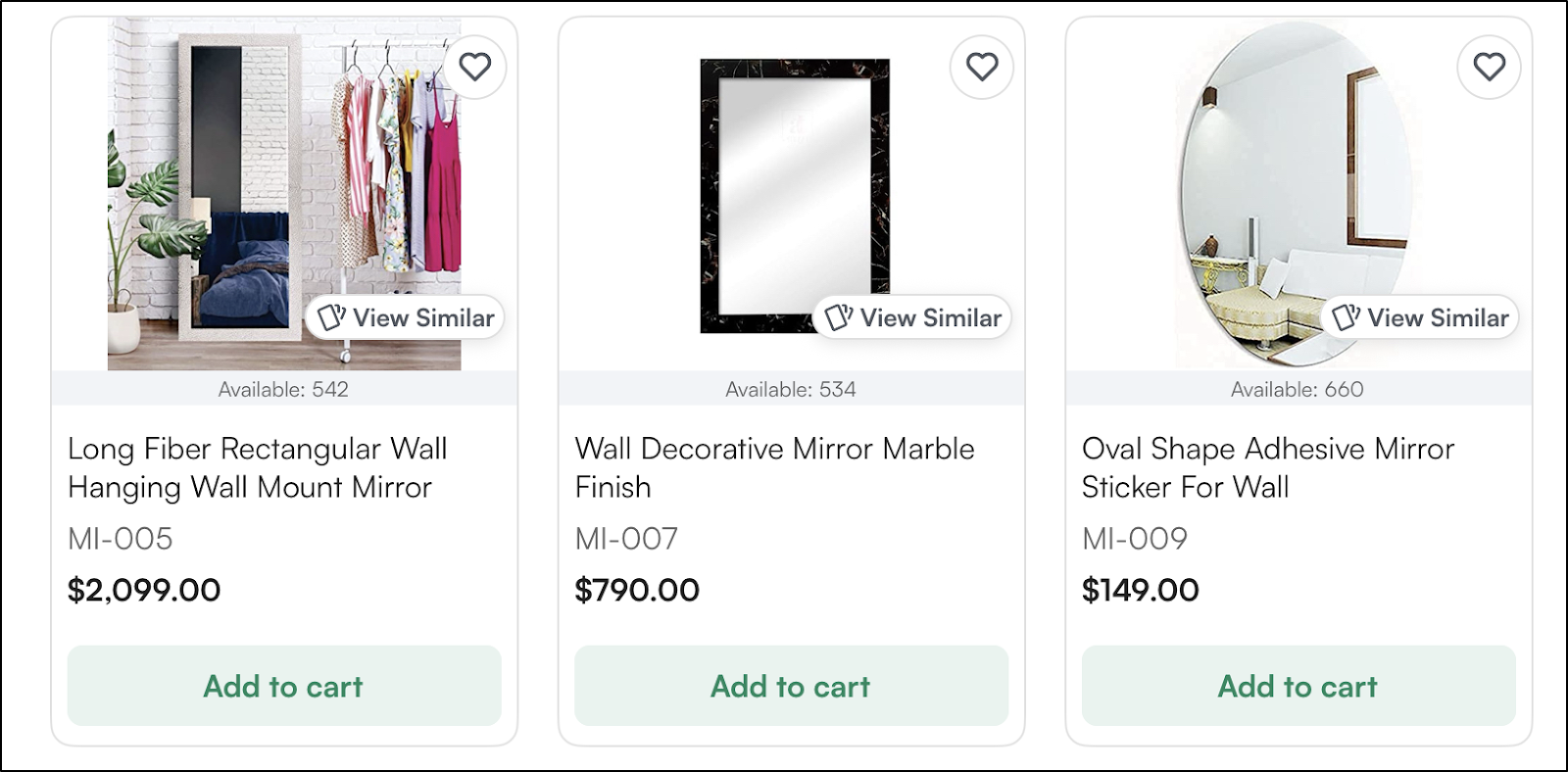Click the Available: 660 stock label
Viewport: 1568px width, 772px height.
(x=1298, y=389)
